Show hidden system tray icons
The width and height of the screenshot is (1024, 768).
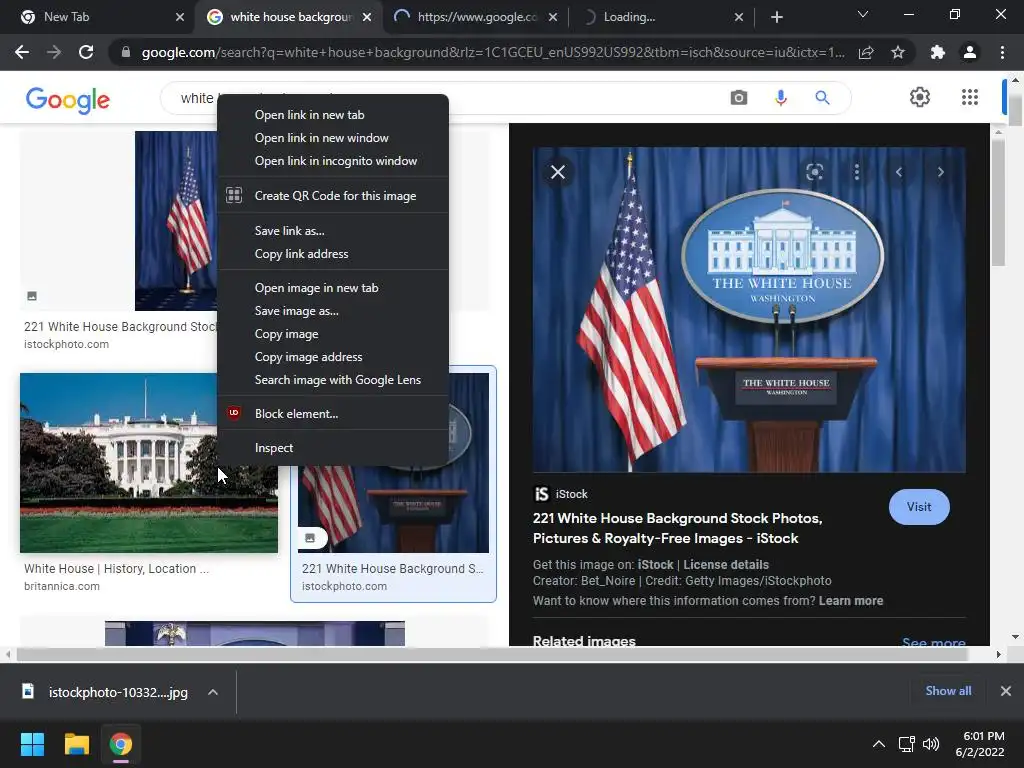(879, 744)
